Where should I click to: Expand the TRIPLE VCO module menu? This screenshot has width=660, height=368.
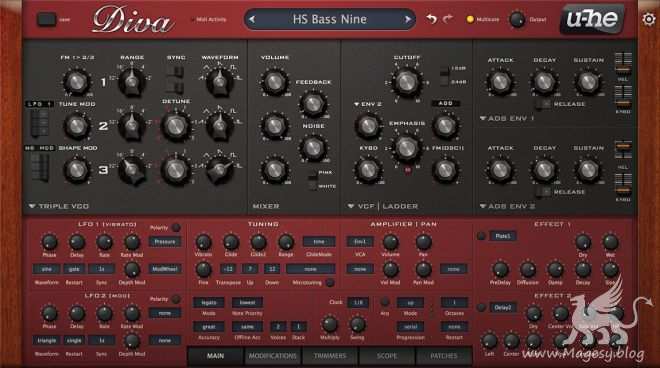59,206
